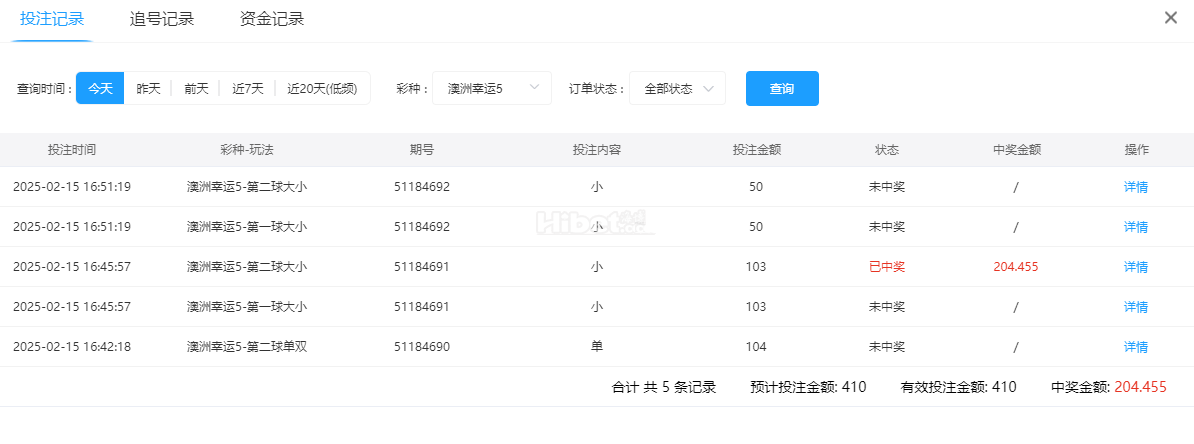The width and height of the screenshot is (1194, 444).
Task: Select 昨天 time filter
Action: pyautogui.click(x=148, y=88)
